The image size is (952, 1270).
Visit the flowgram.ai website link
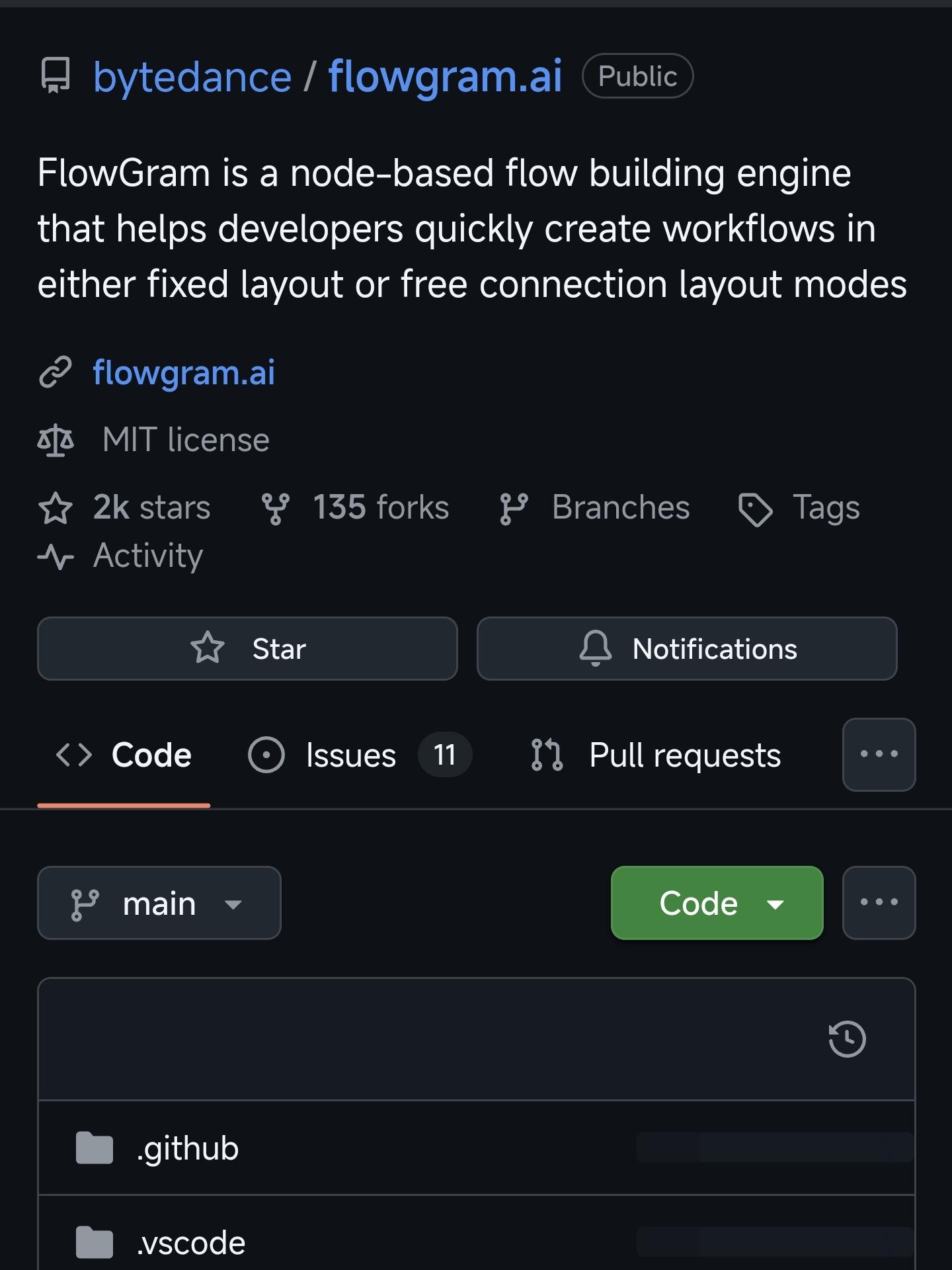click(184, 372)
